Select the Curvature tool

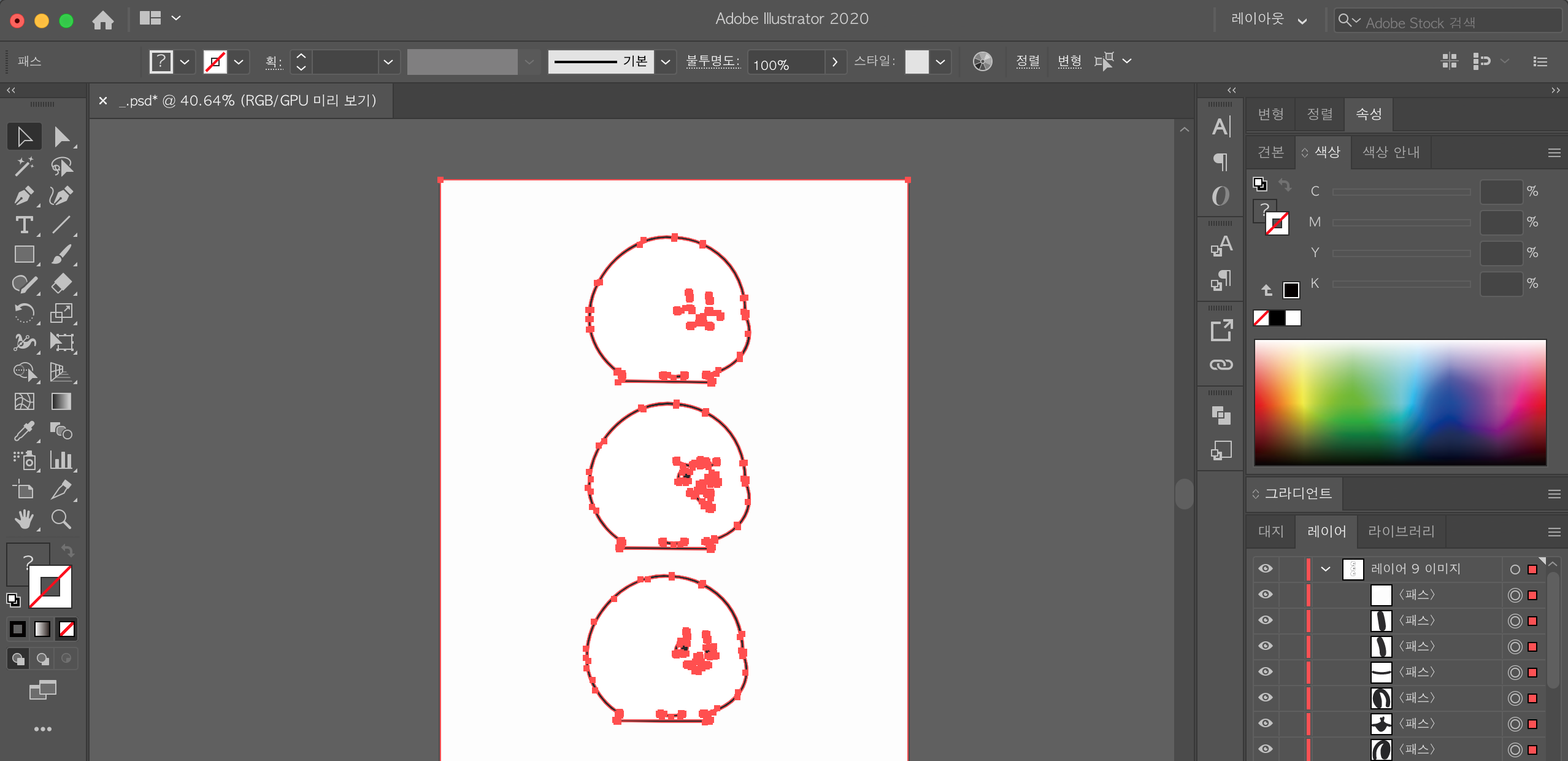61,195
